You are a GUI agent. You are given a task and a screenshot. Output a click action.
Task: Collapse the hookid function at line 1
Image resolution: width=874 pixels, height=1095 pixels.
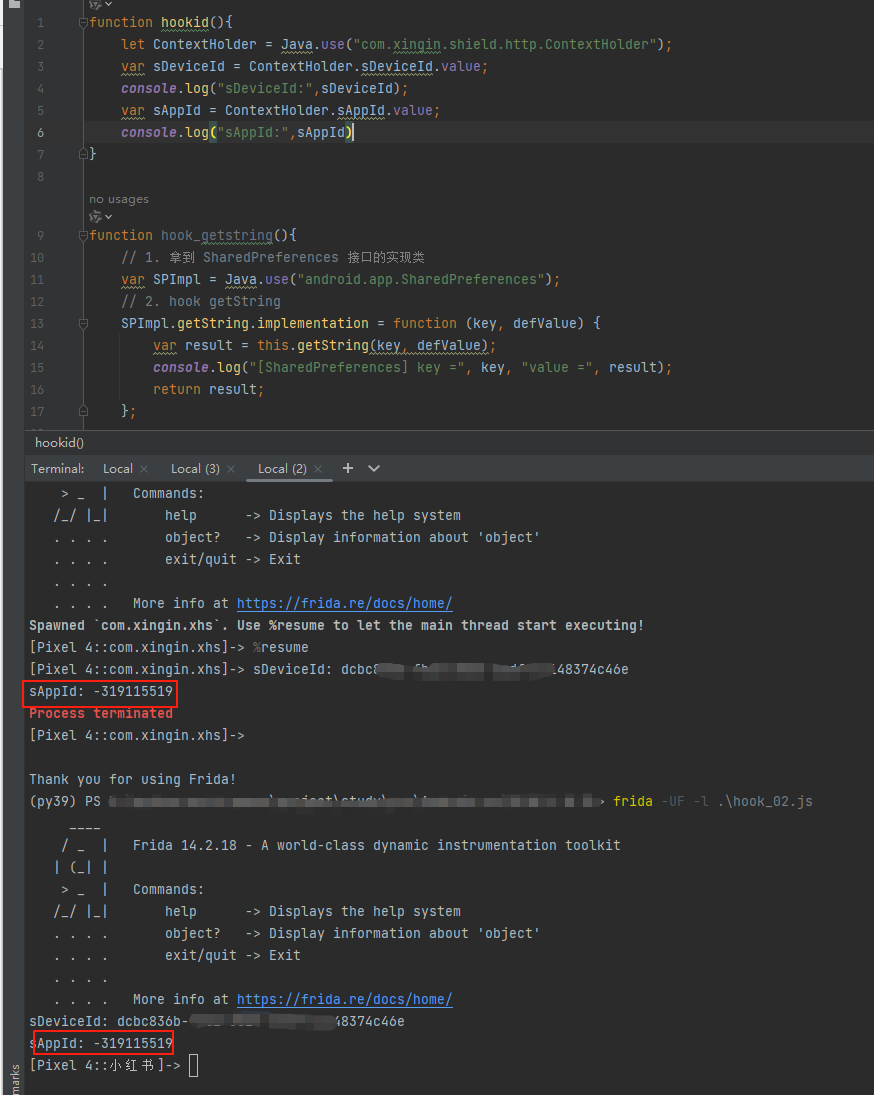pyautogui.click(x=83, y=22)
